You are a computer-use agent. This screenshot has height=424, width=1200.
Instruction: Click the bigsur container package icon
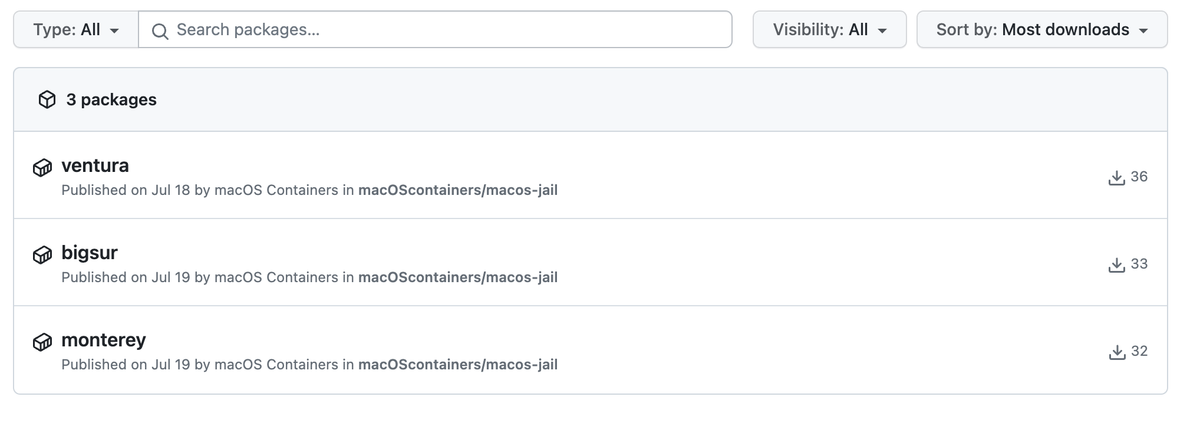pyautogui.click(x=42, y=255)
